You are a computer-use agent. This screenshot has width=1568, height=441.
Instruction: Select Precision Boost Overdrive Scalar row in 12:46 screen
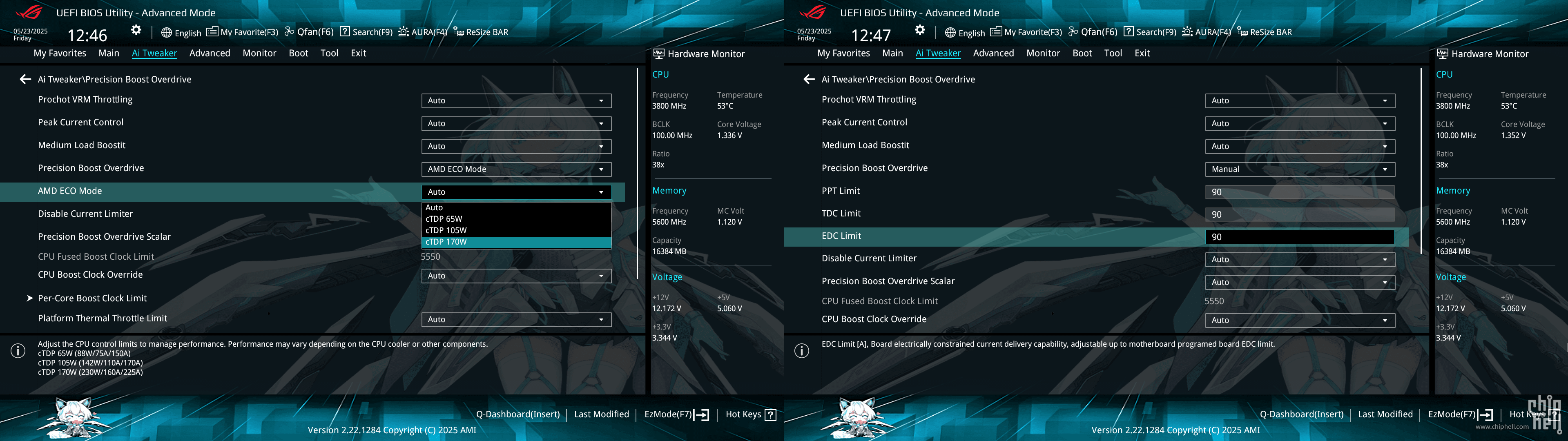point(312,236)
